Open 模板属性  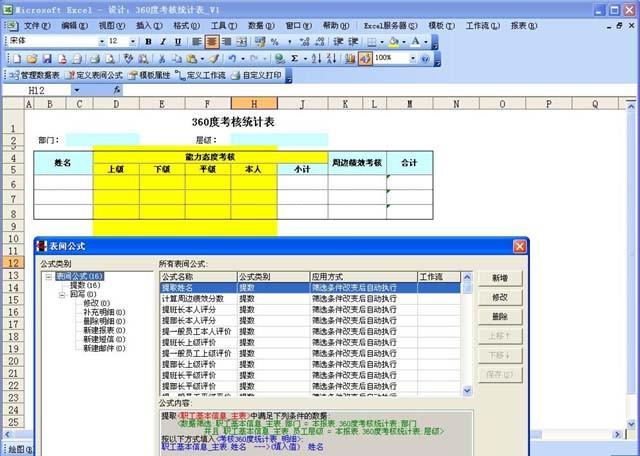pyautogui.click(x=149, y=76)
